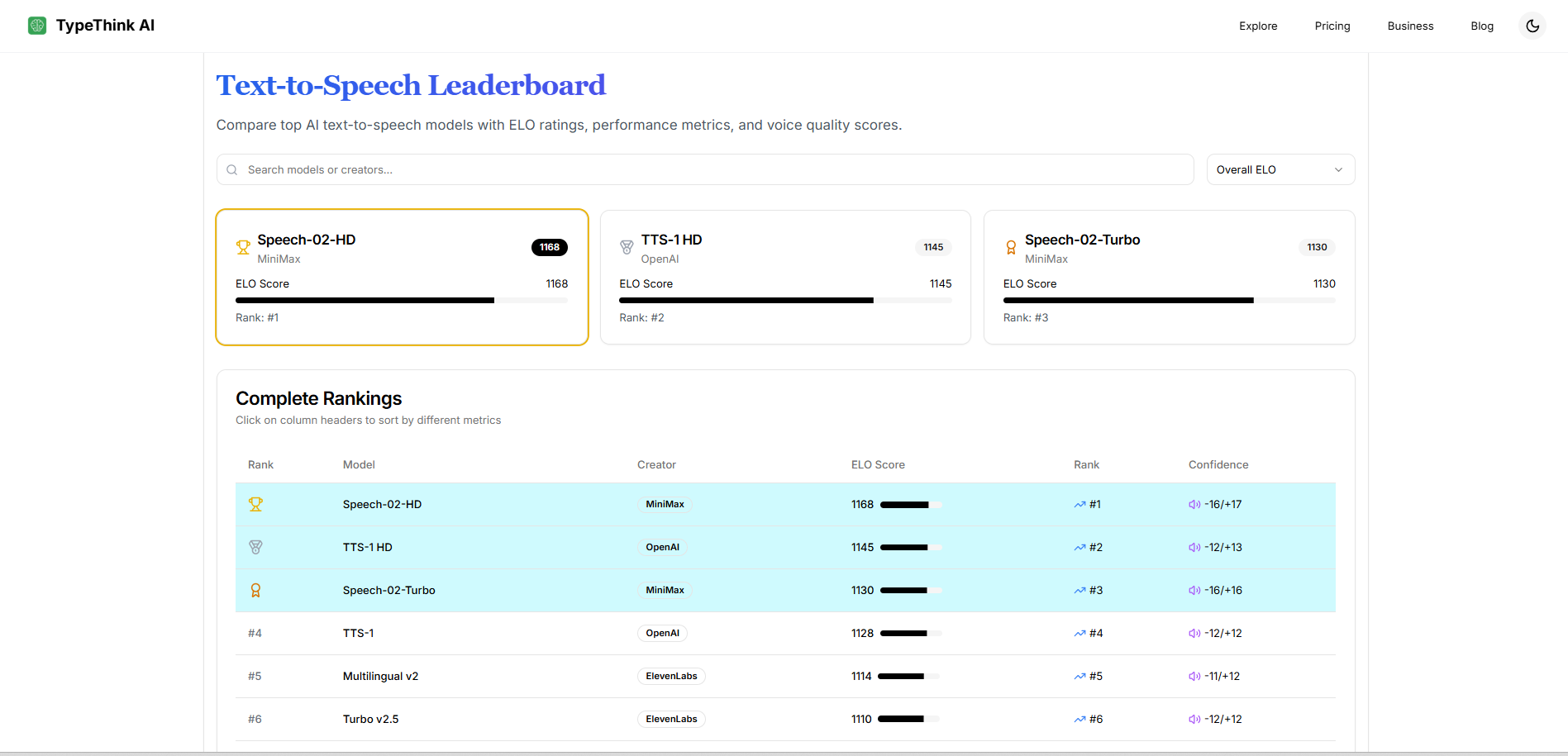Open the Overall ELO sorting dropdown
1568x756 pixels.
(1280, 169)
